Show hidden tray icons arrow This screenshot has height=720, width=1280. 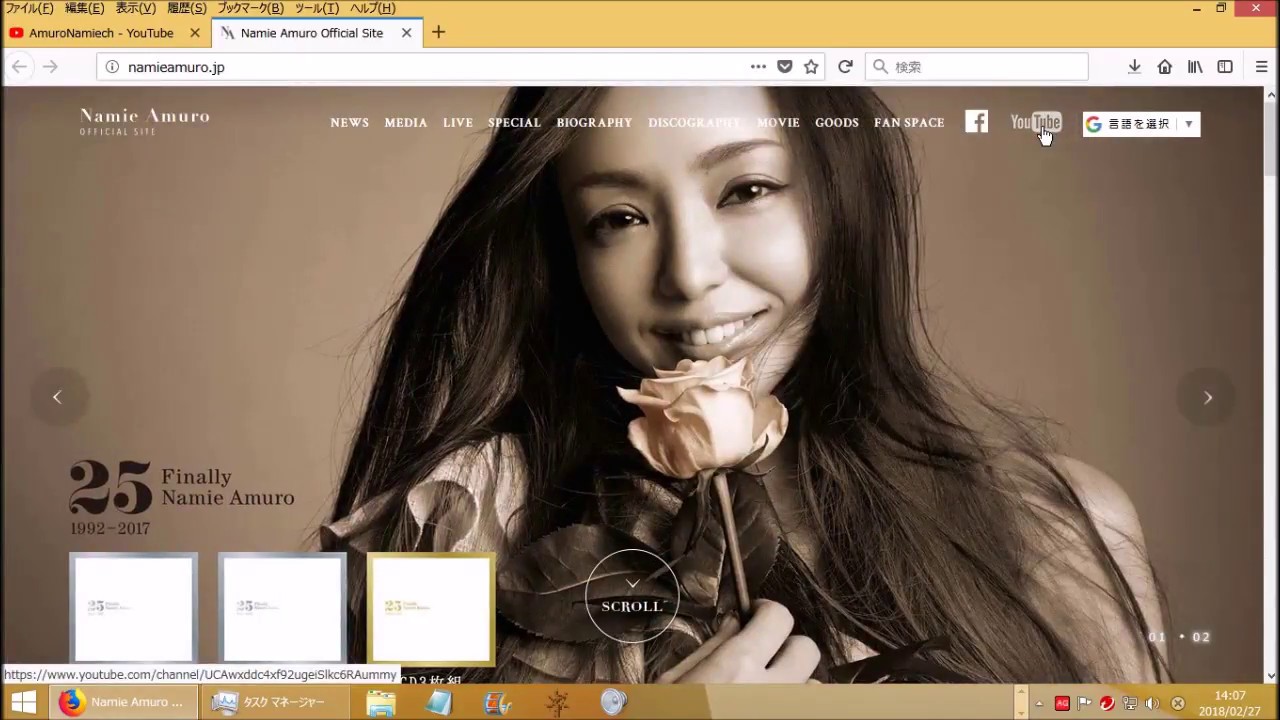coord(1038,703)
